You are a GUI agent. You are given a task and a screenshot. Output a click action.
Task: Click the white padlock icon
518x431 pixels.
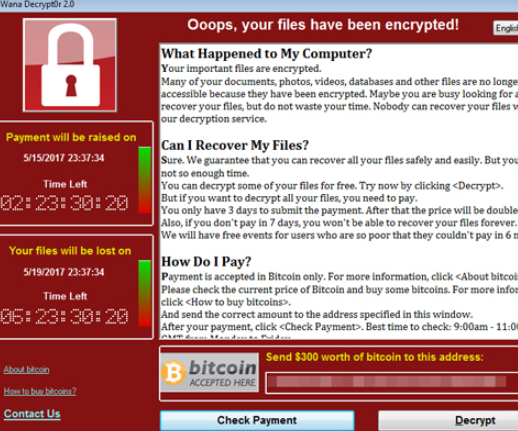[71, 65]
